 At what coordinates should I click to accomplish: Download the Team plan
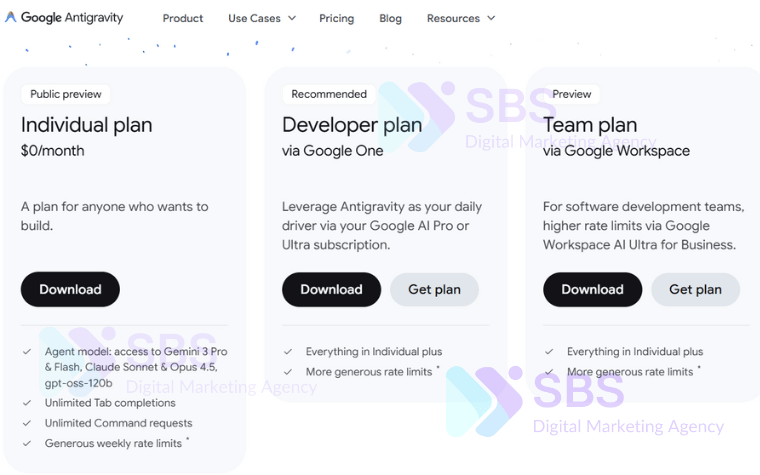pyautogui.click(x=592, y=289)
